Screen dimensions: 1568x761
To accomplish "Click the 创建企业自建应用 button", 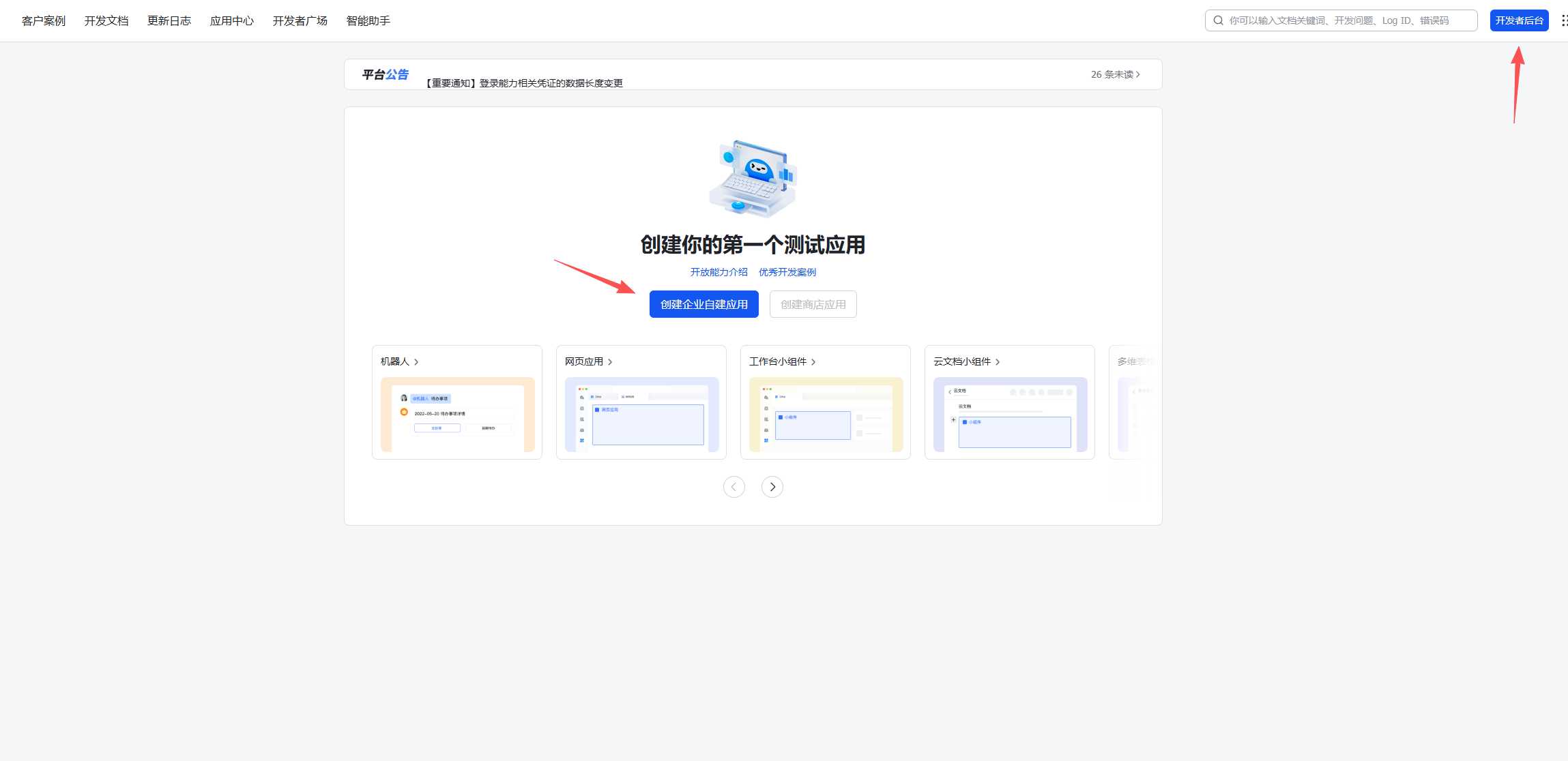I will tap(703, 304).
